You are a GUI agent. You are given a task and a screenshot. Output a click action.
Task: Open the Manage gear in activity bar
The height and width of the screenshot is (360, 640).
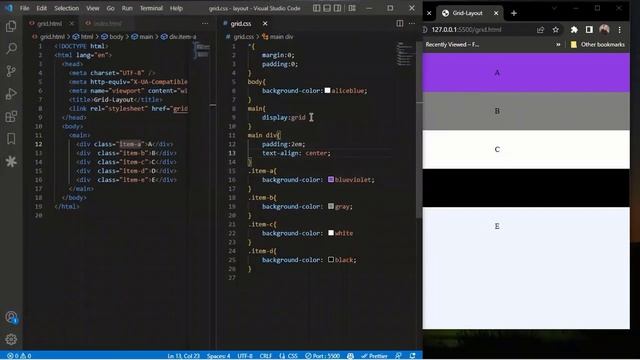[x=11, y=339]
